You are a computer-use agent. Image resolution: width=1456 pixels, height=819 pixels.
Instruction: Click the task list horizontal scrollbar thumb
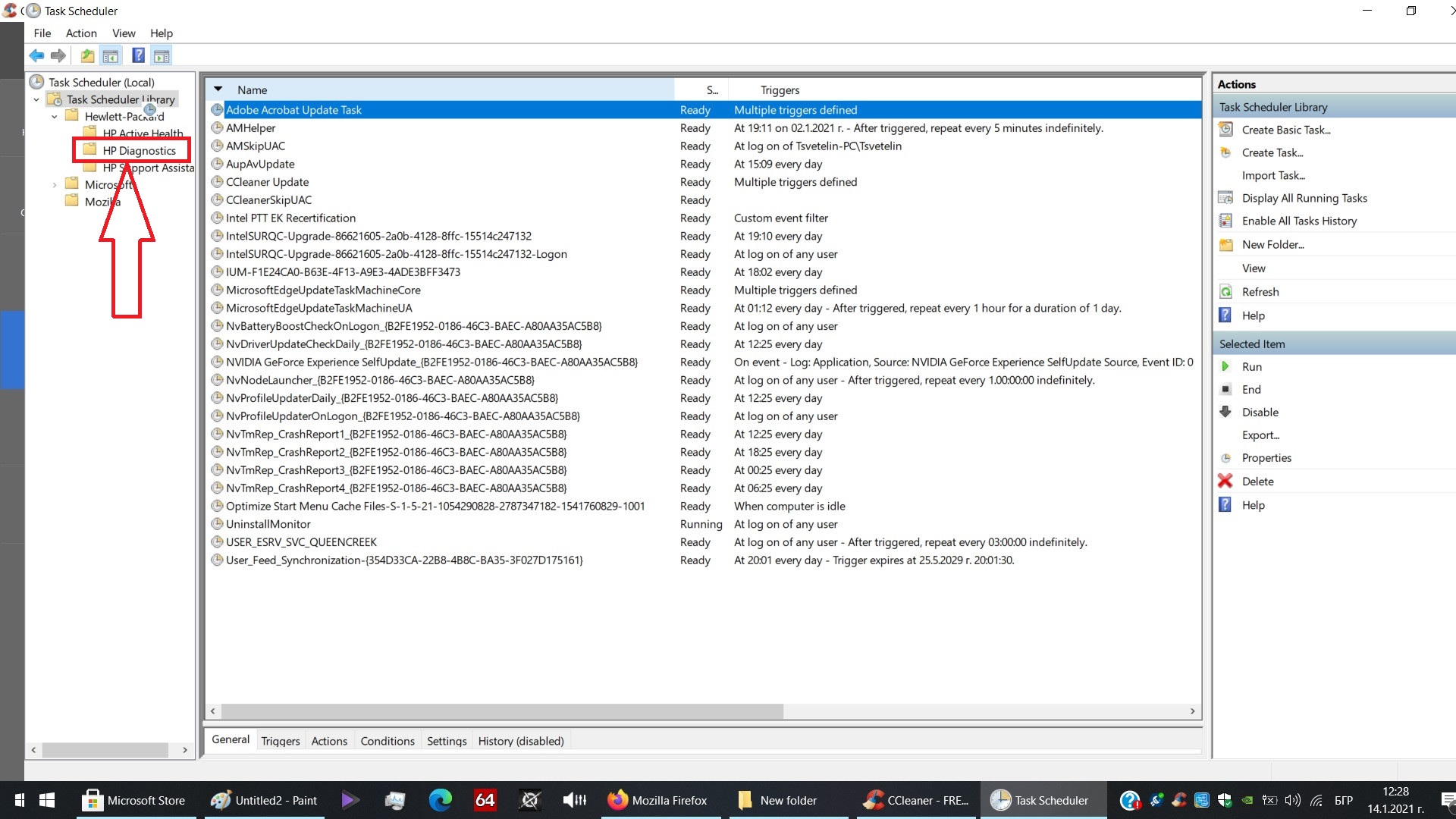point(502,711)
